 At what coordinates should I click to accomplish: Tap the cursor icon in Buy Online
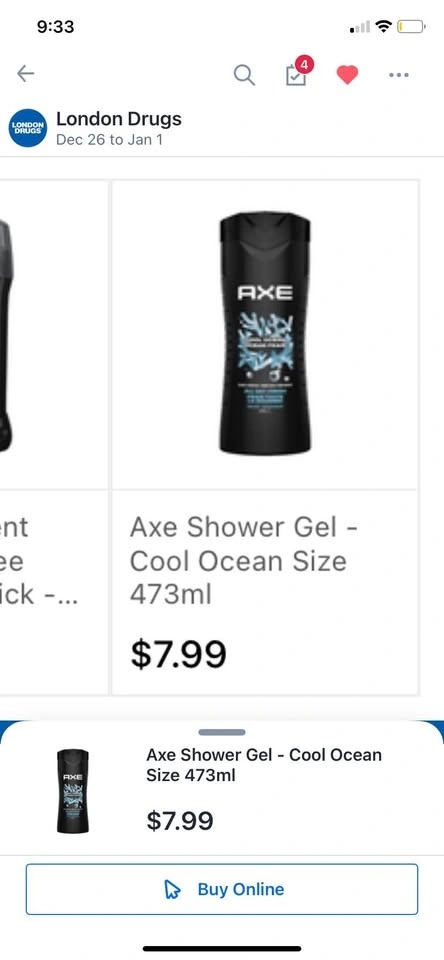[x=173, y=890]
